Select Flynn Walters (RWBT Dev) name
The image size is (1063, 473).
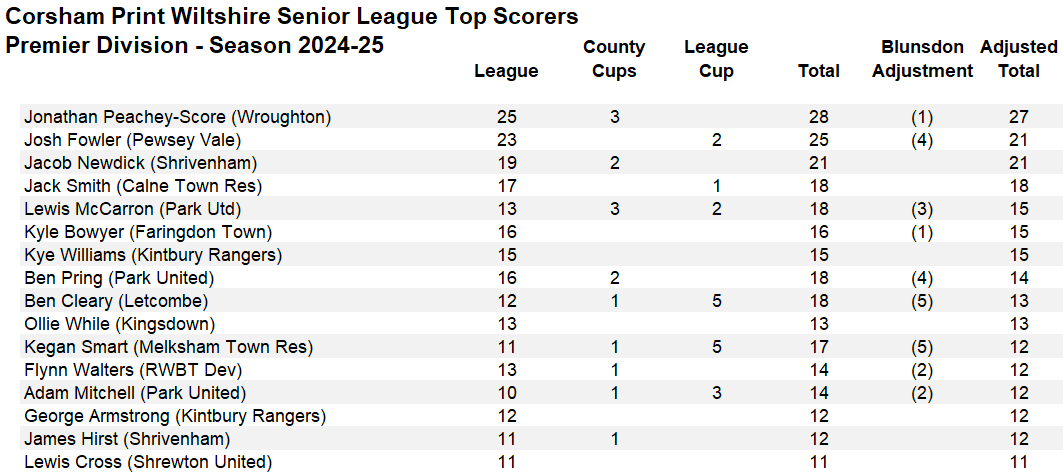pyautogui.click(x=133, y=371)
